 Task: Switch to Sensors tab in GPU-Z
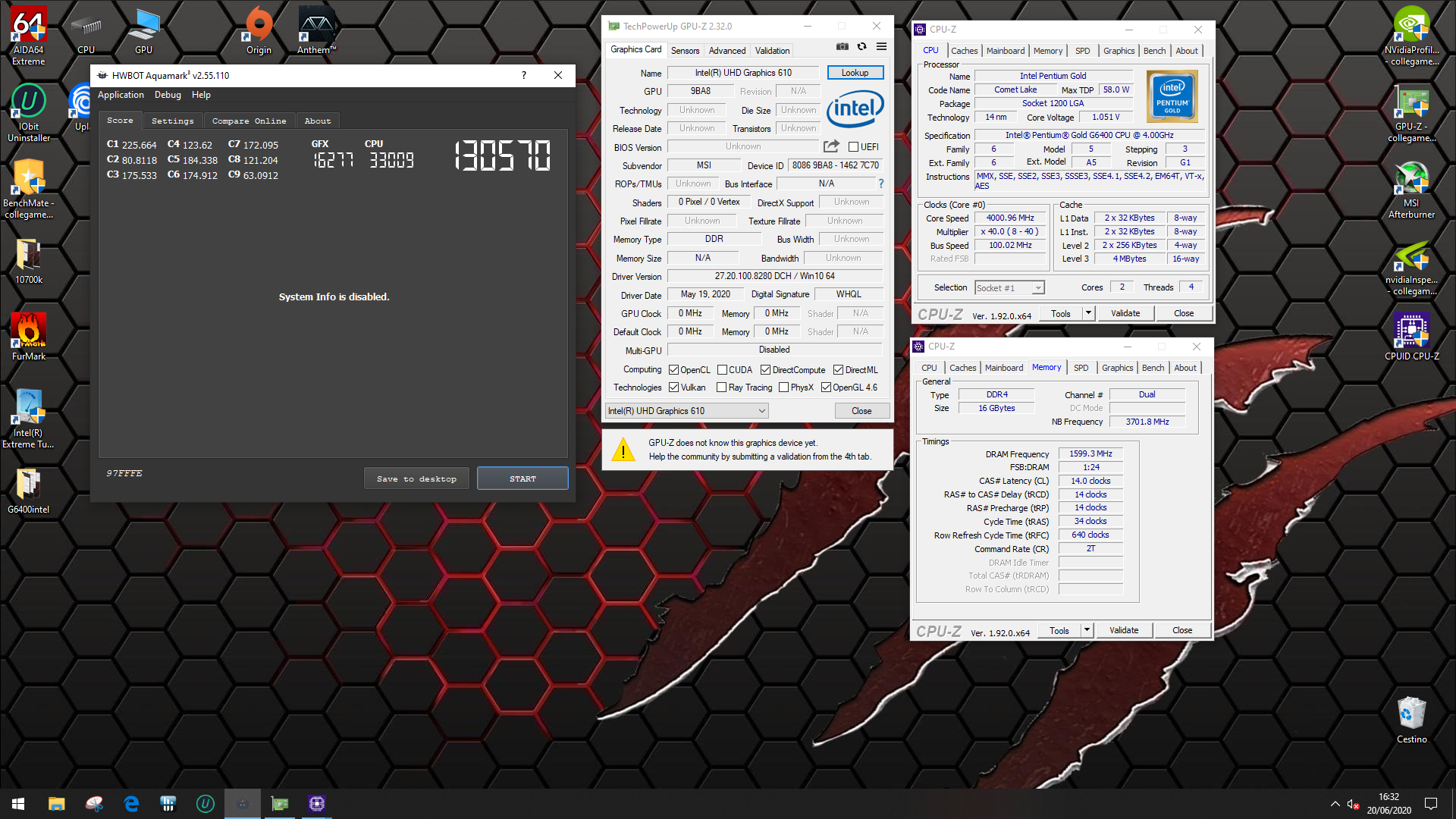[x=685, y=51]
